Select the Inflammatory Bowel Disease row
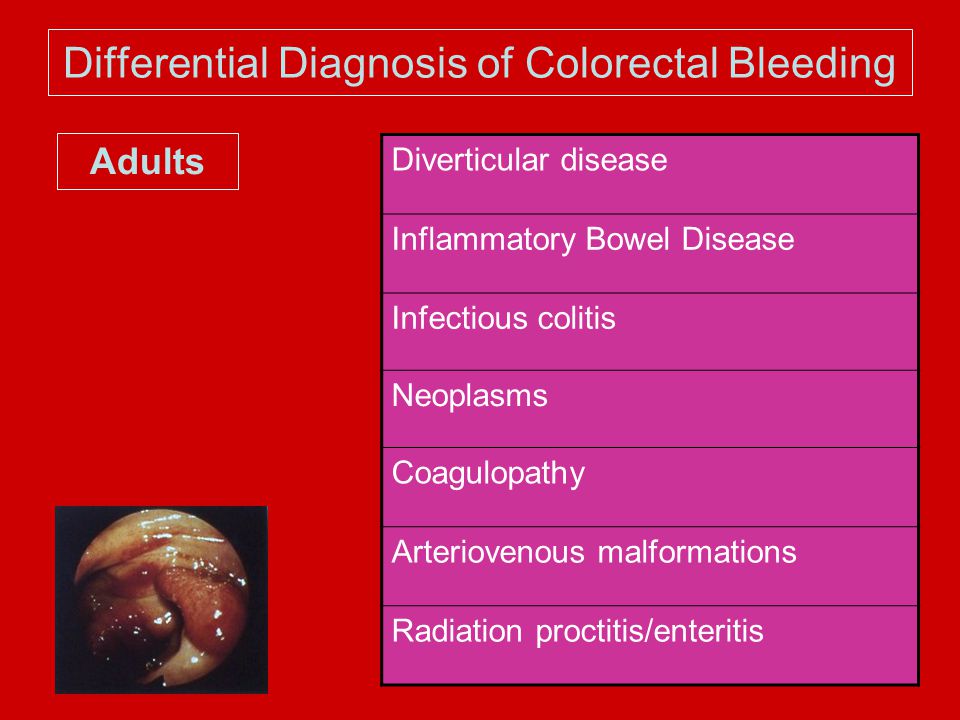This screenshot has width=960, height=720. pos(650,253)
